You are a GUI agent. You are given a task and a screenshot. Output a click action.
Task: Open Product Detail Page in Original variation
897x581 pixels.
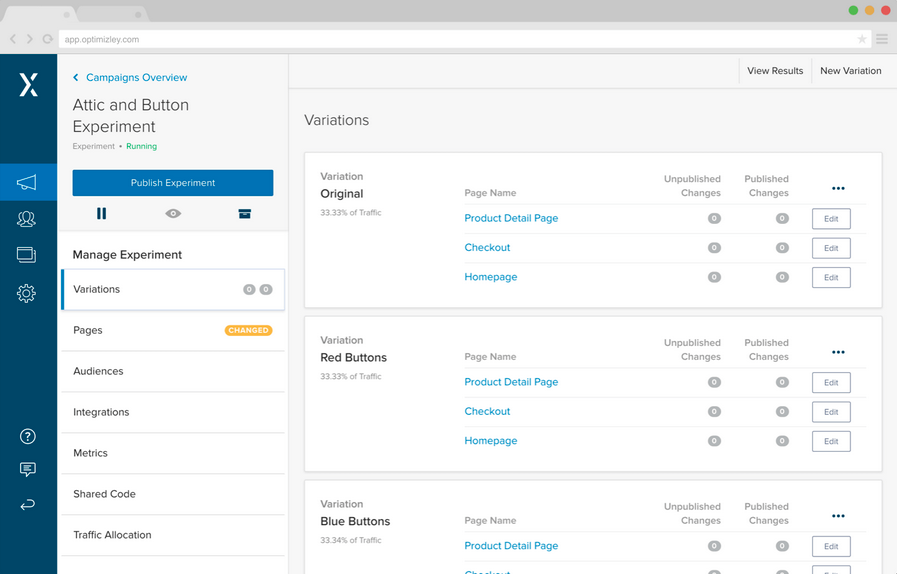tap(511, 218)
